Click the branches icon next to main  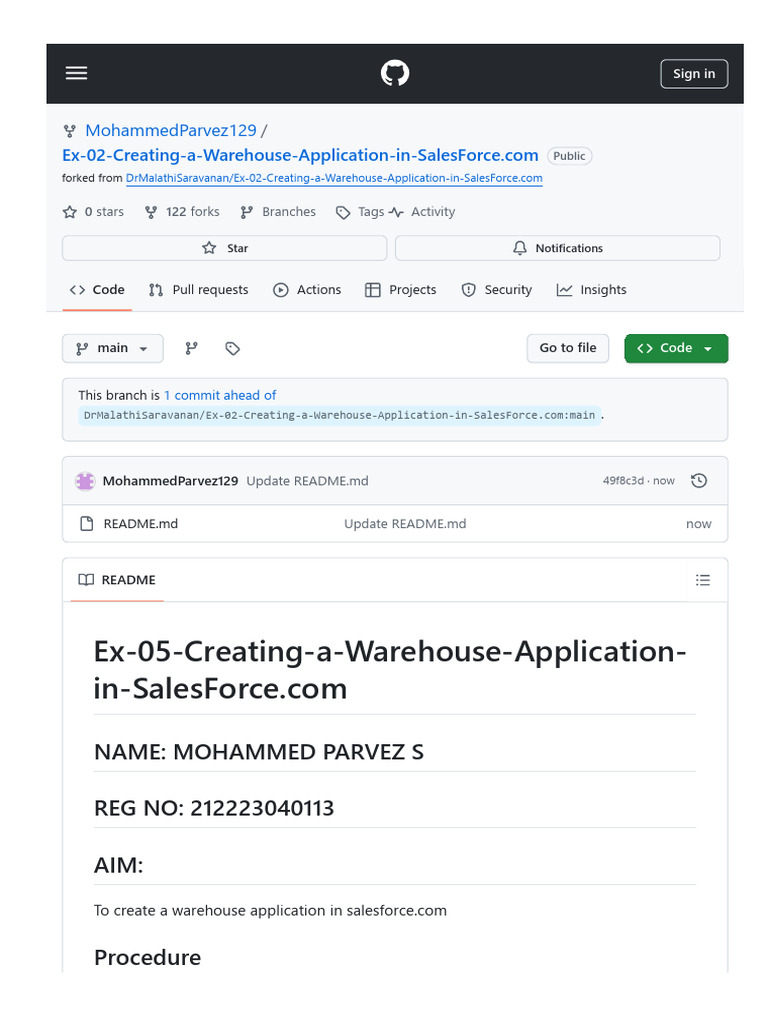point(191,349)
